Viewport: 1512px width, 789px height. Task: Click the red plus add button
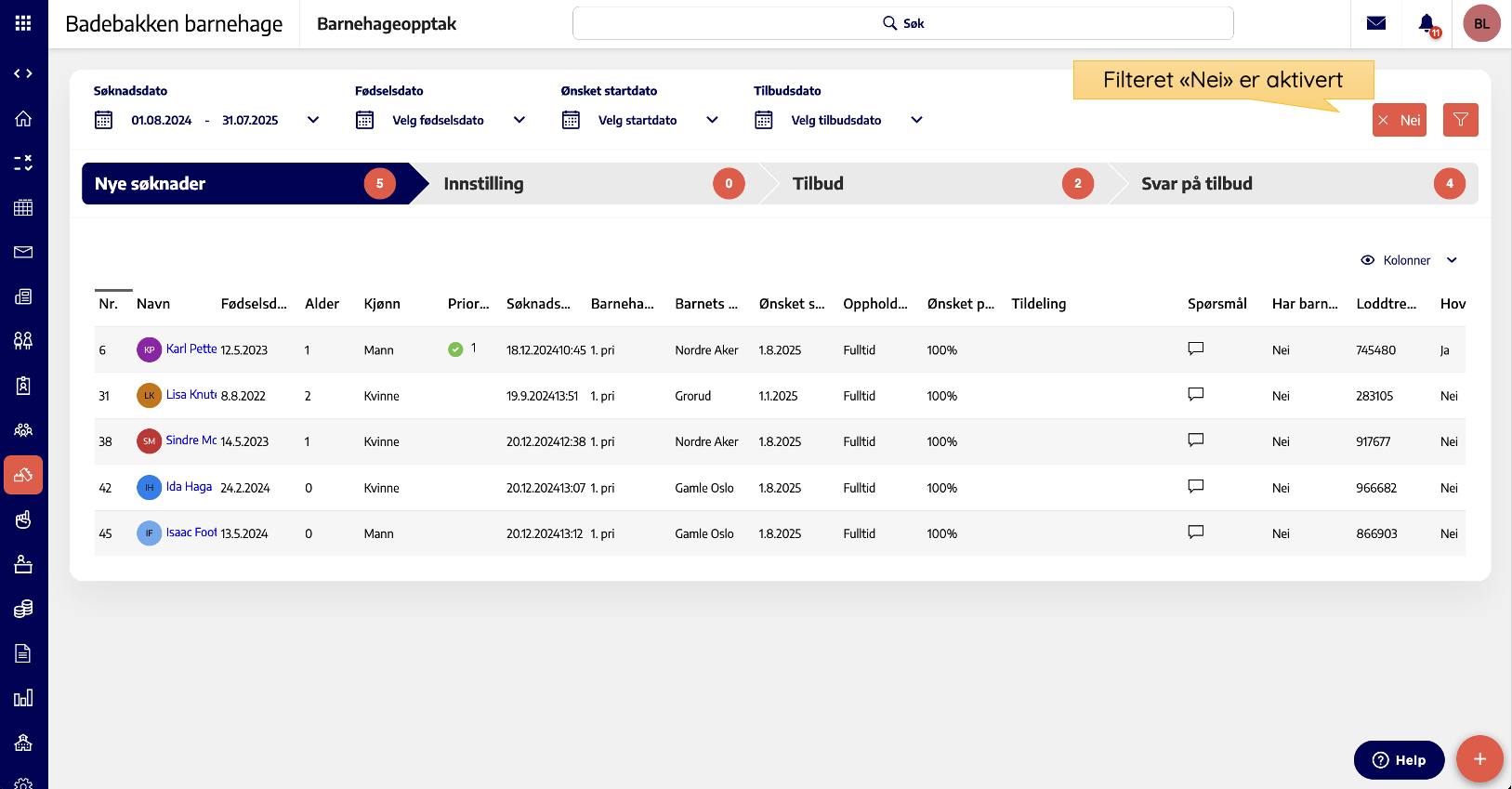(1479, 759)
